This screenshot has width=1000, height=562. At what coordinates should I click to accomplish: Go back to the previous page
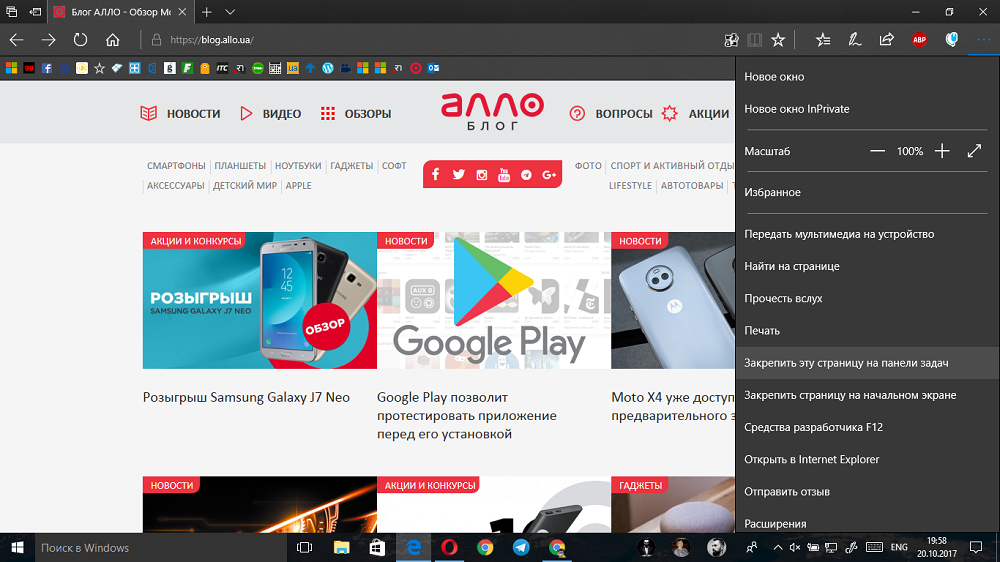(x=17, y=40)
